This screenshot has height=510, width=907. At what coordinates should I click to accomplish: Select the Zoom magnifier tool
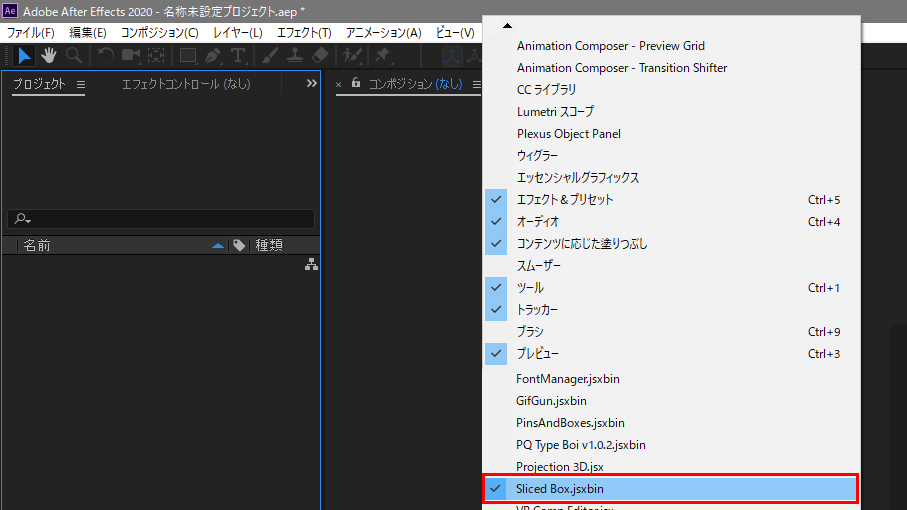pos(73,56)
